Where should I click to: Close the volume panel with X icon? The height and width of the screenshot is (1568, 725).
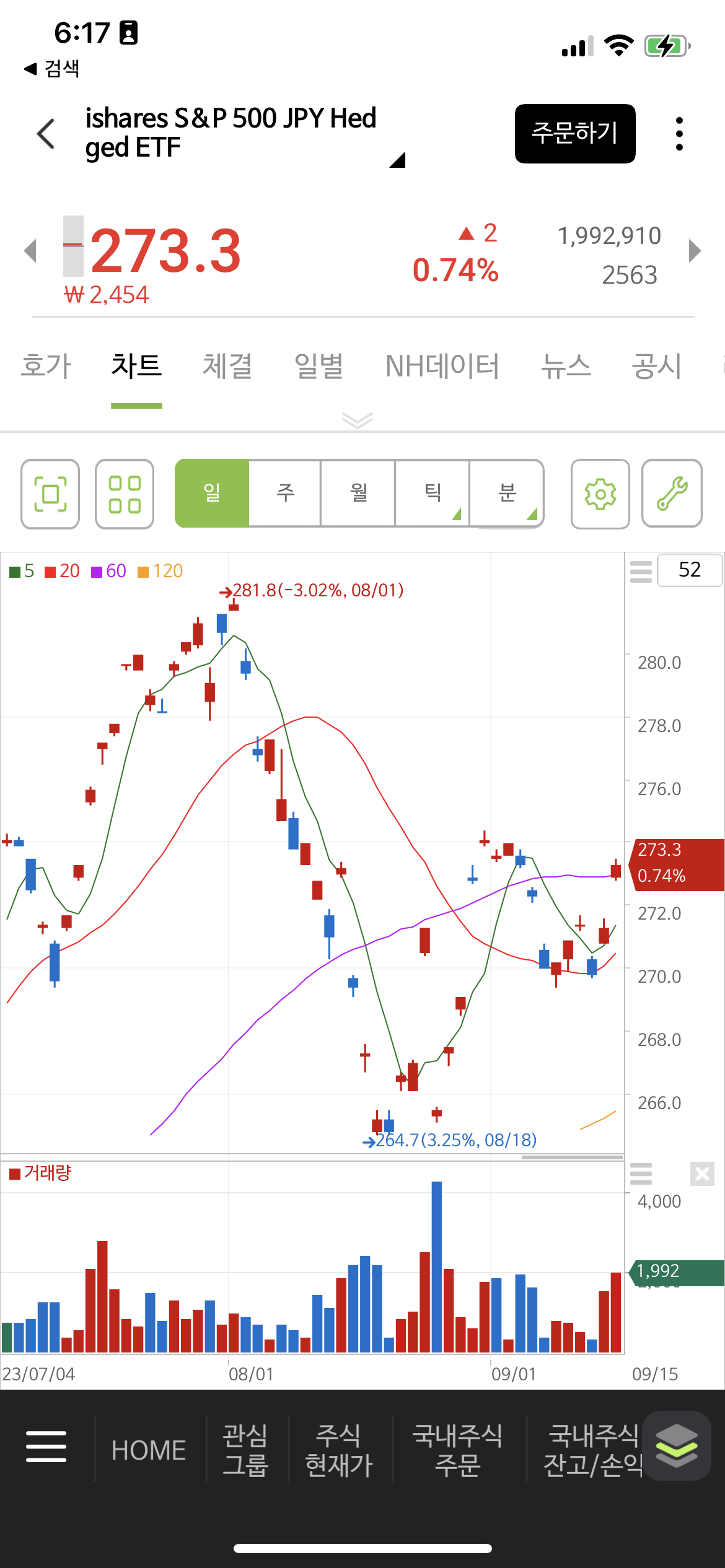(702, 1174)
